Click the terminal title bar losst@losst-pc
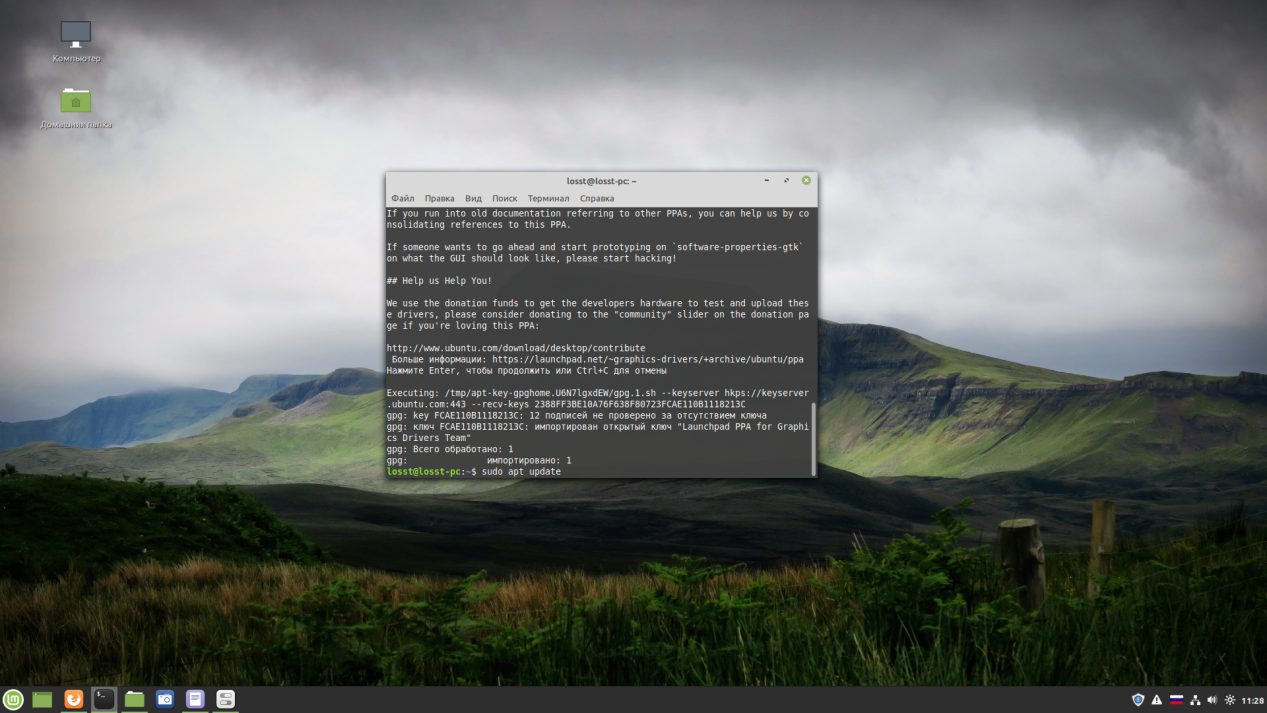The image size is (1267, 713). [601, 181]
